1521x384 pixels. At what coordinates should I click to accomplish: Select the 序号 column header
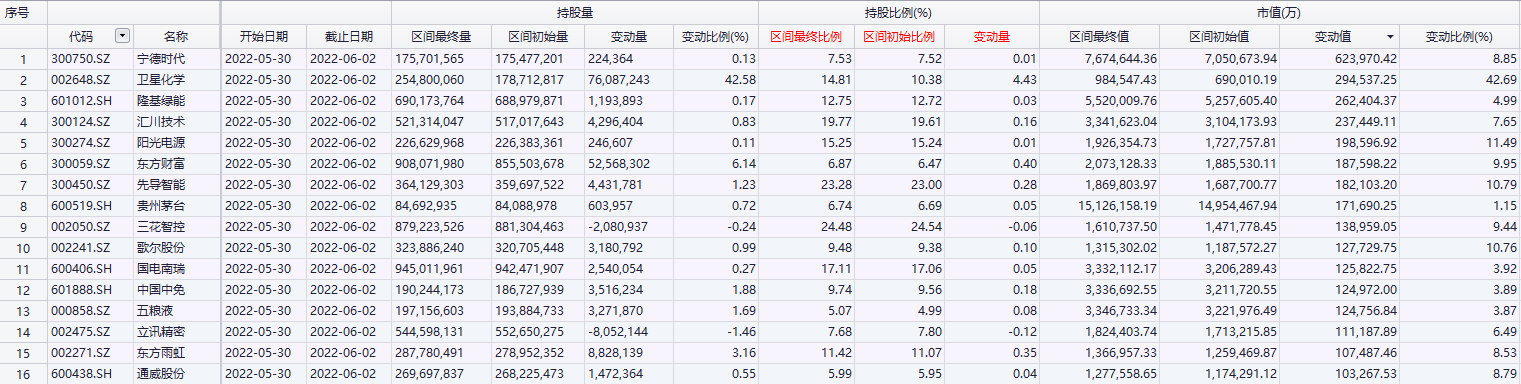pos(17,13)
